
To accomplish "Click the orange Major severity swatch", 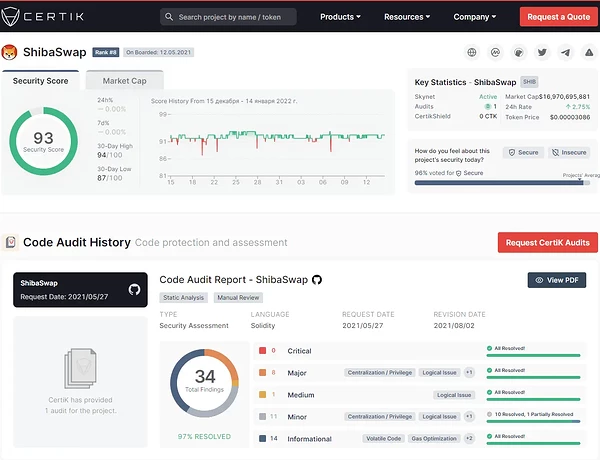I will [x=262, y=372].
